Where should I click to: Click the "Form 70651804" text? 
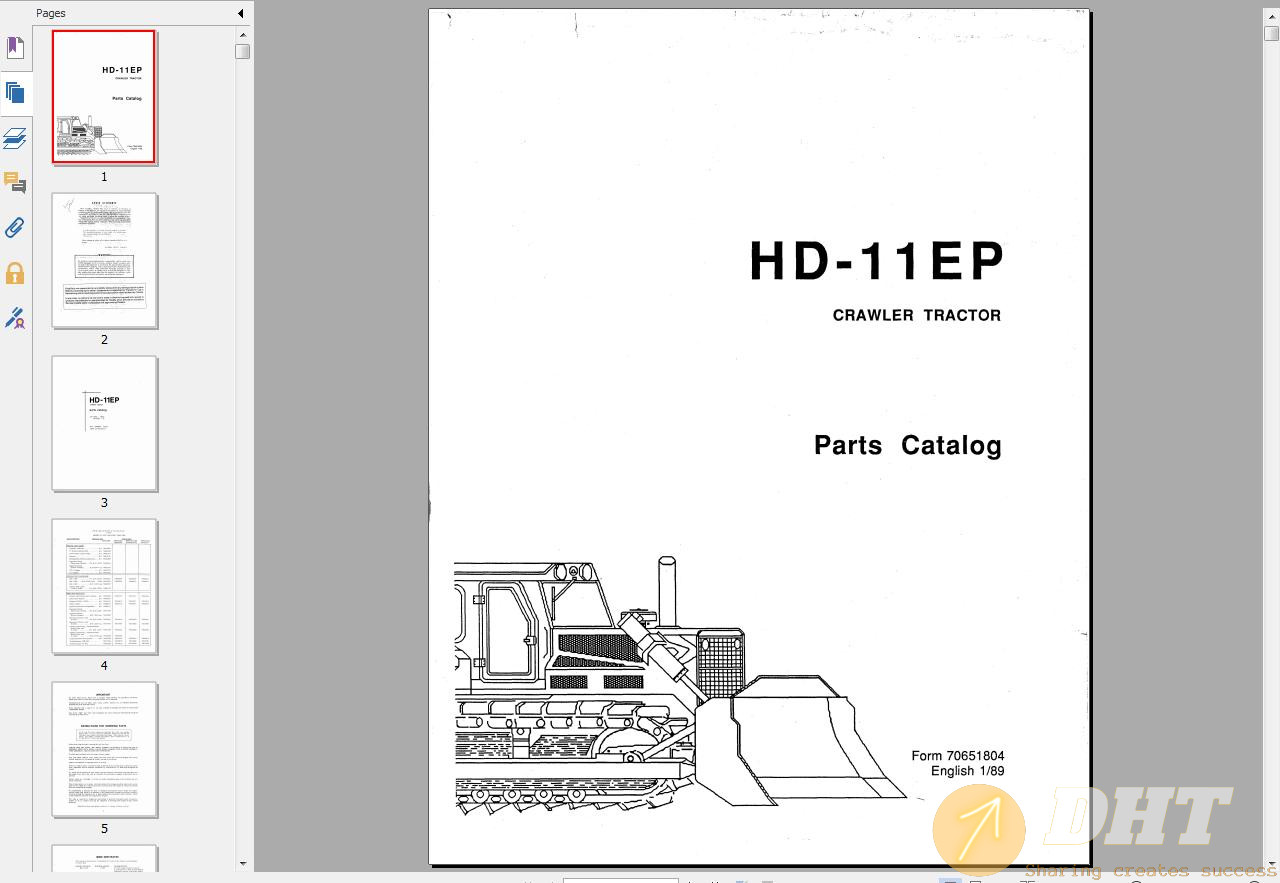(958, 756)
